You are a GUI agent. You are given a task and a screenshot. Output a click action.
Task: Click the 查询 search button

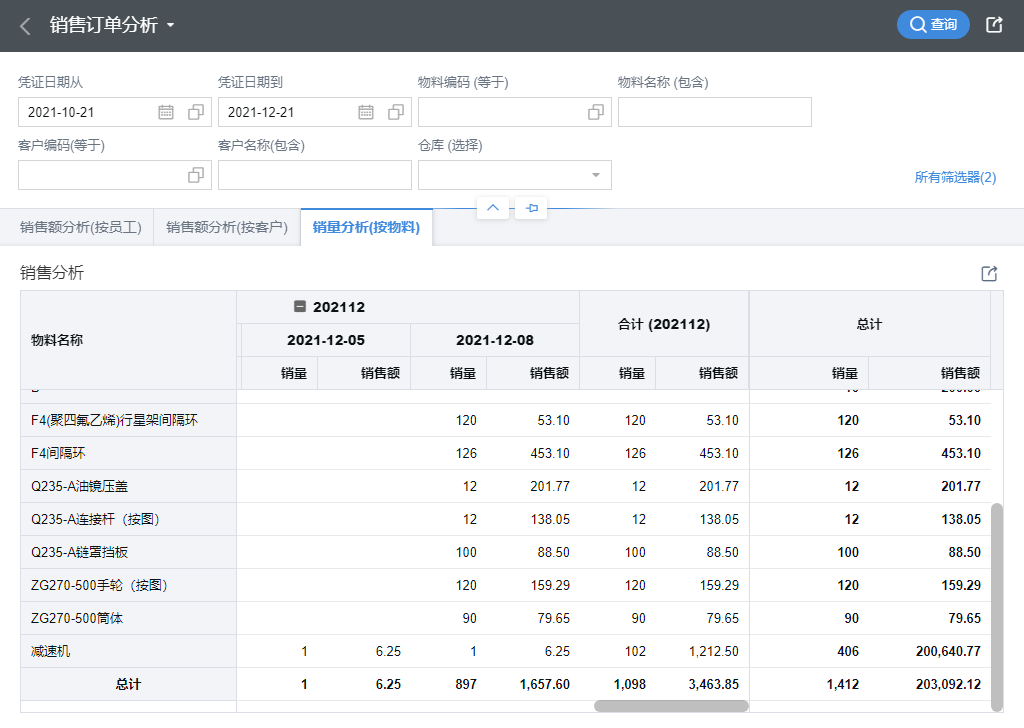933,25
